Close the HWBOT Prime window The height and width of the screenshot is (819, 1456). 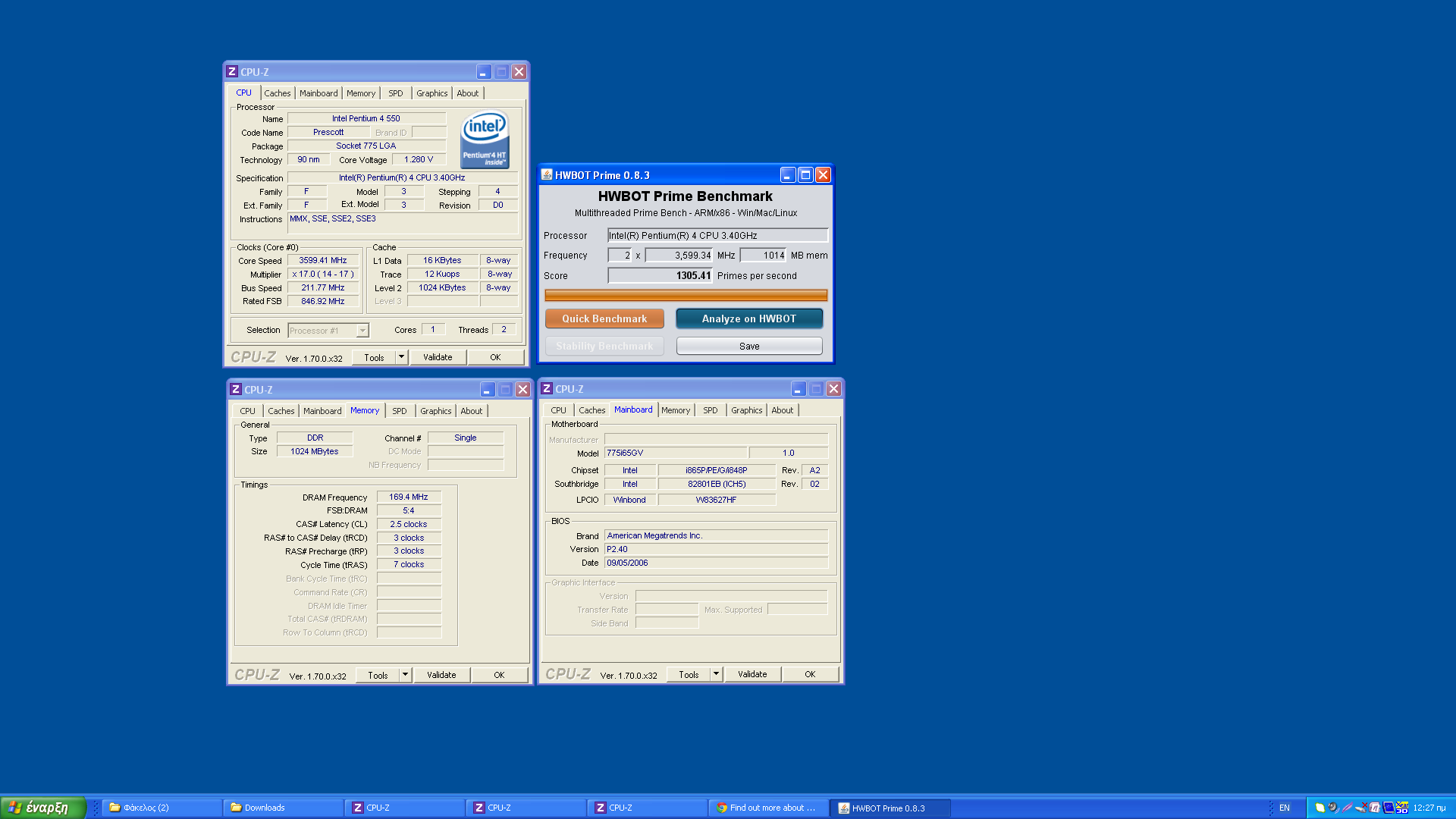click(x=823, y=175)
